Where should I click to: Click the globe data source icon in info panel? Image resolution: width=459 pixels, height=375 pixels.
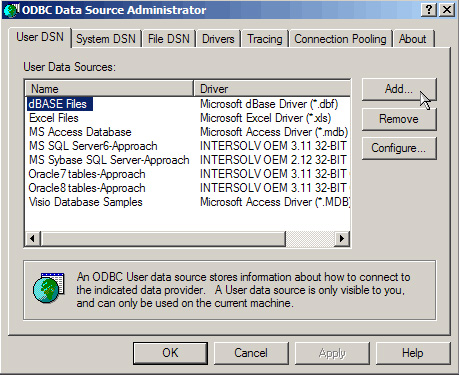[49, 287]
